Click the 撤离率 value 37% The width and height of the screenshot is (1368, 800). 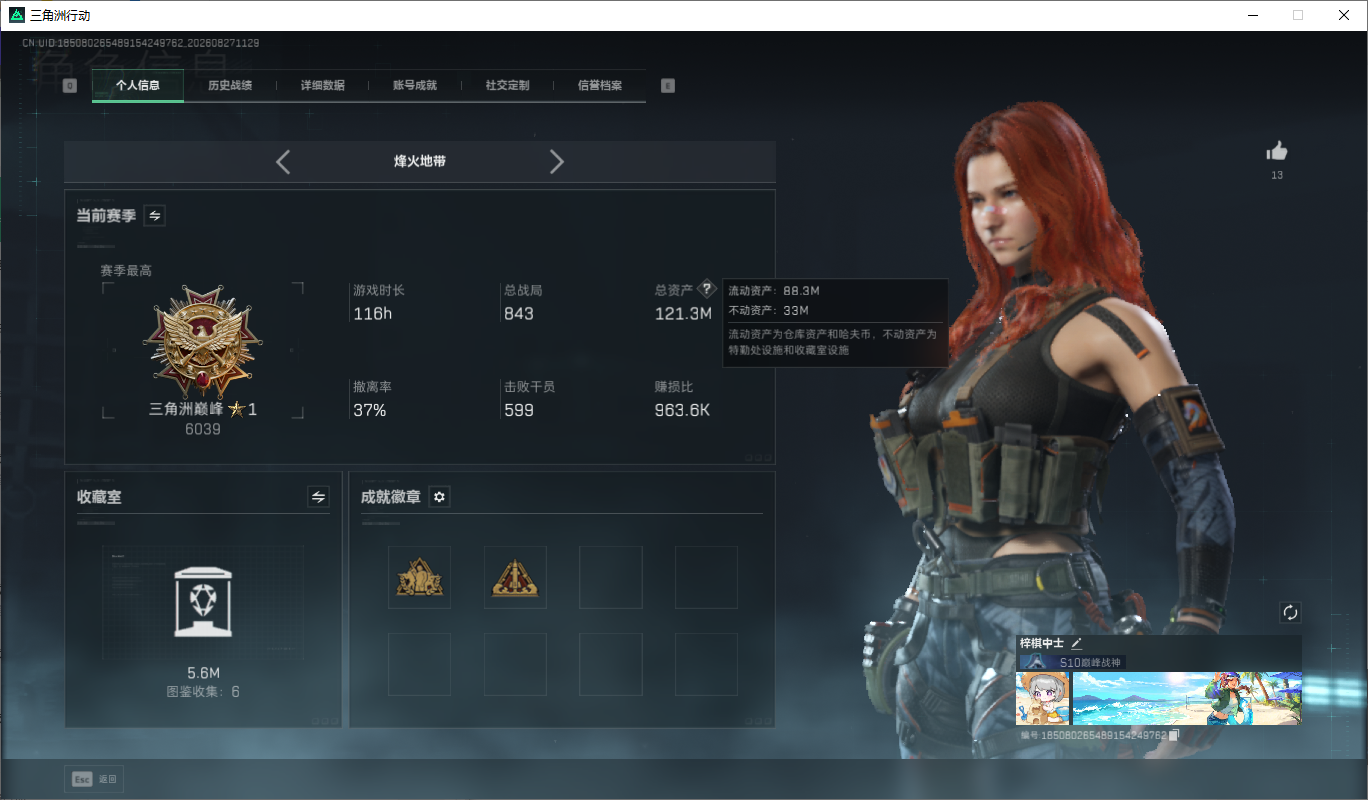pos(370,410)
